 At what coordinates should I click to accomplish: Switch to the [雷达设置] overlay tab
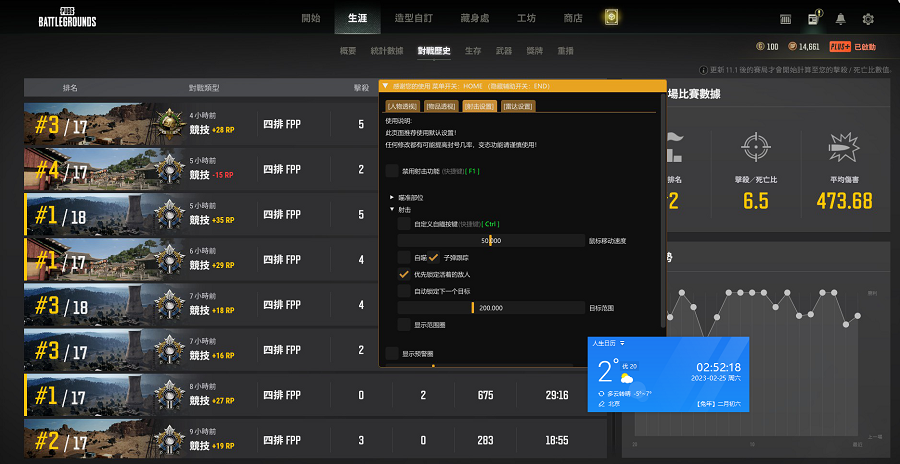point(518,106)
